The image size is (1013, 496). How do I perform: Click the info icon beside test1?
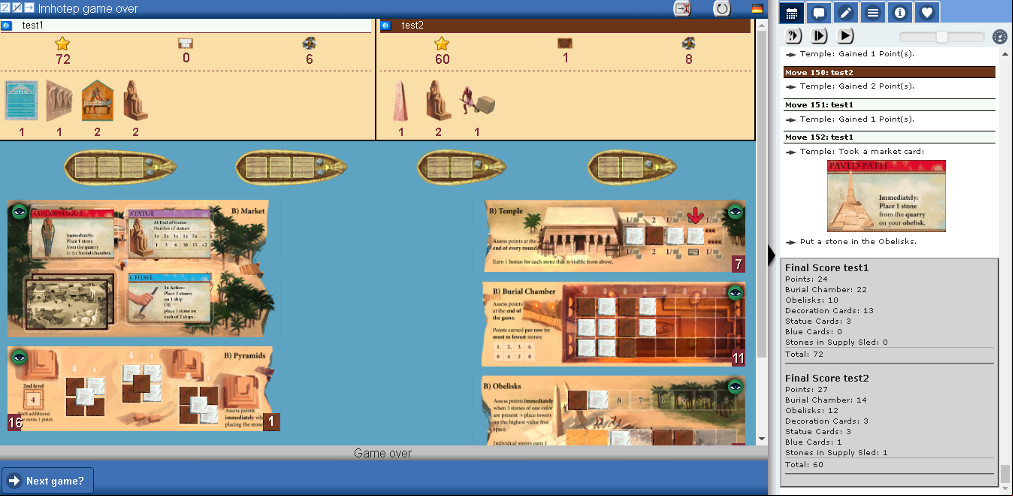(x=6, y=26)
